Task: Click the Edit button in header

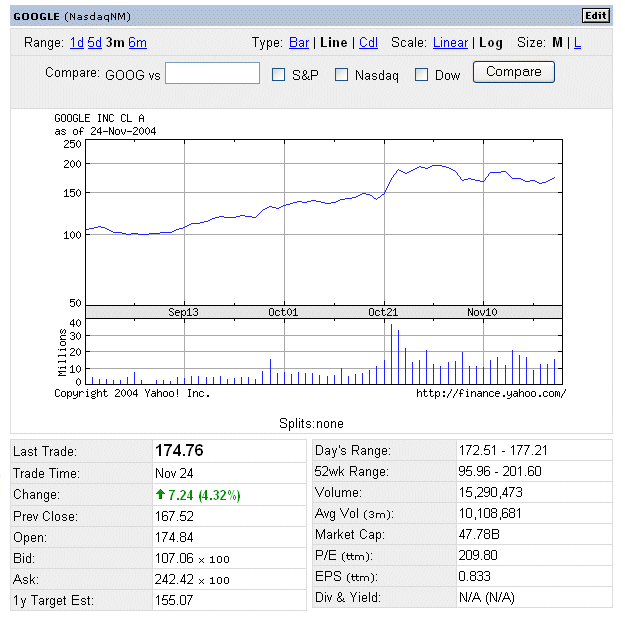Action: (x=596, y=16)
